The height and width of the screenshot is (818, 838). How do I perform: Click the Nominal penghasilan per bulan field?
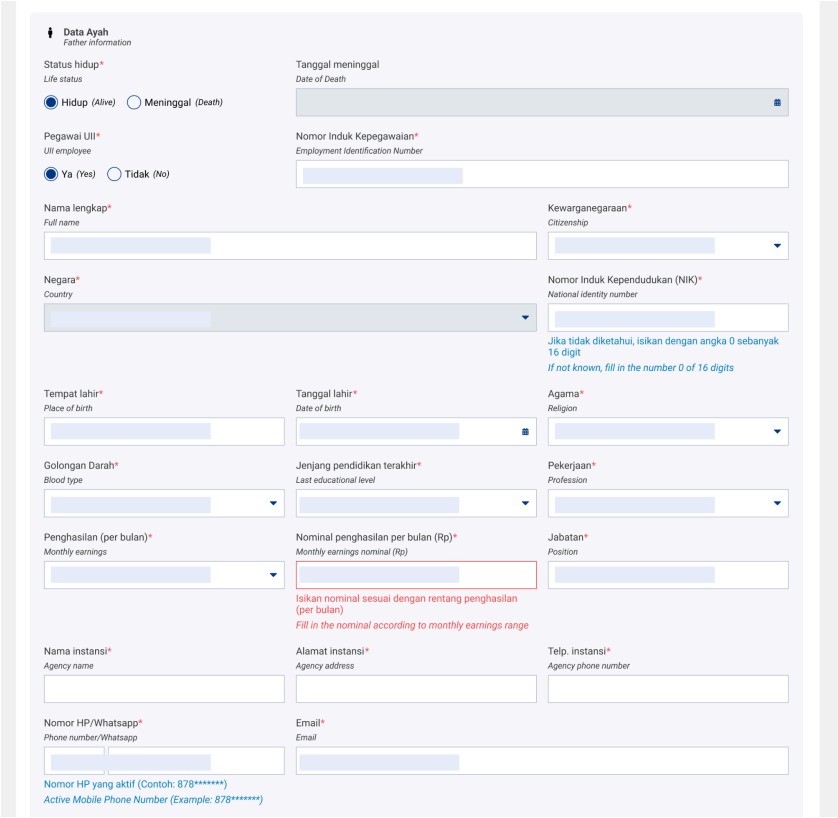pos(416,575)
